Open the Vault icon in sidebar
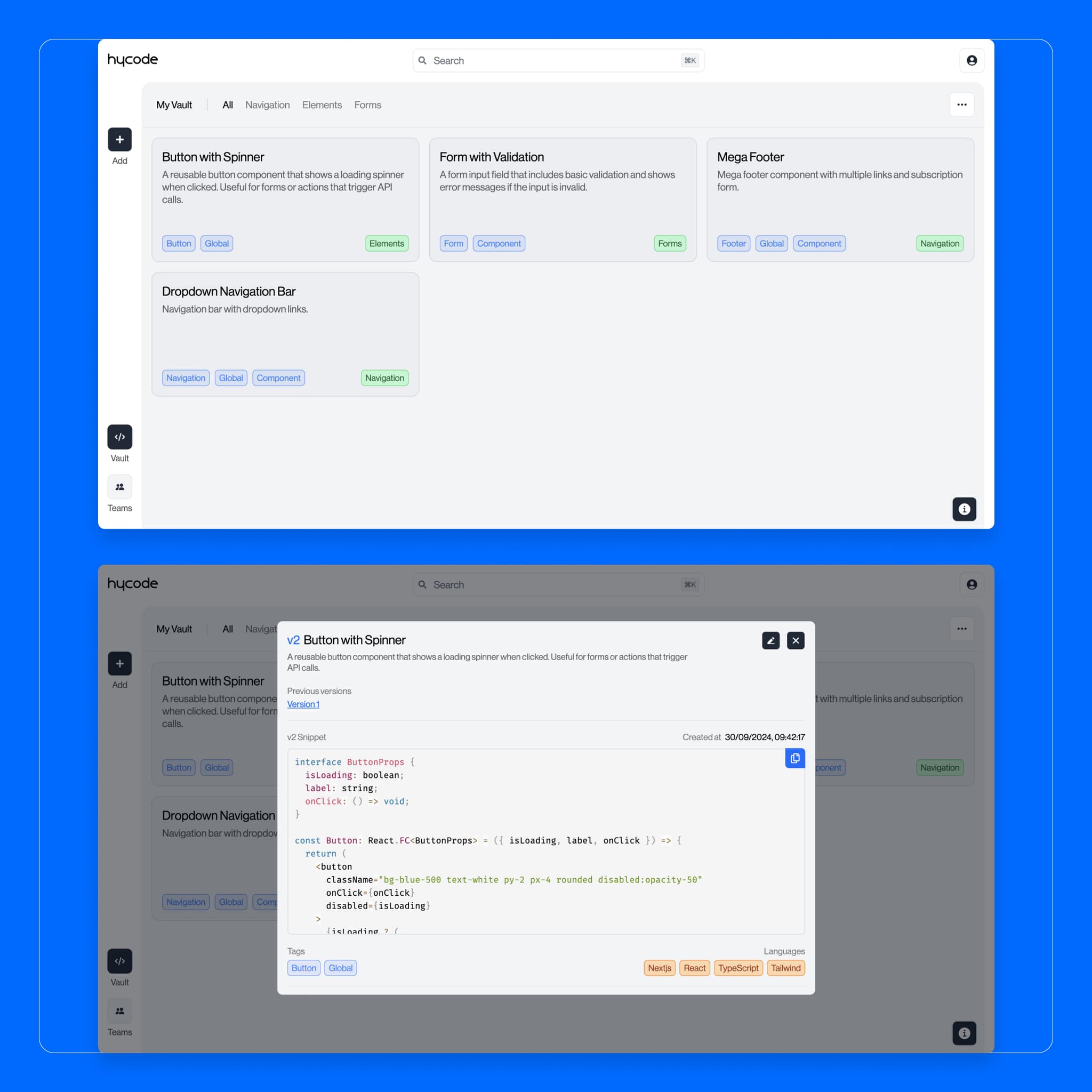 119,437
